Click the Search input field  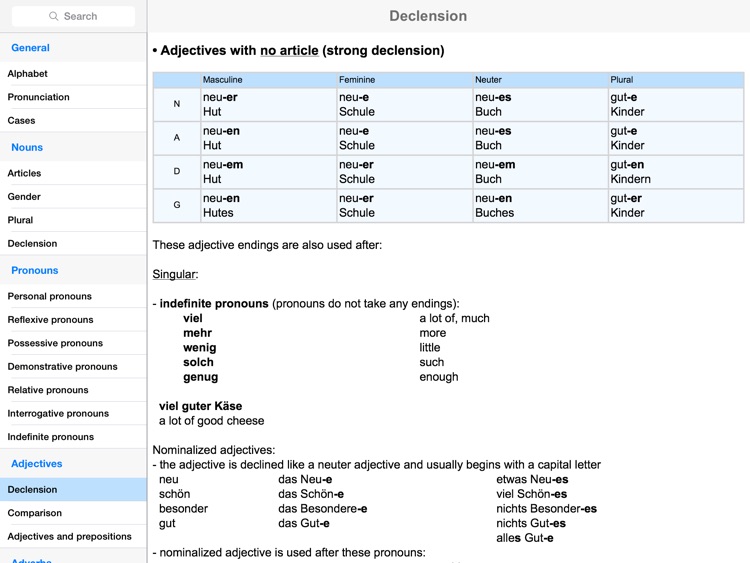pyautogui.click(x=73, y=16)
